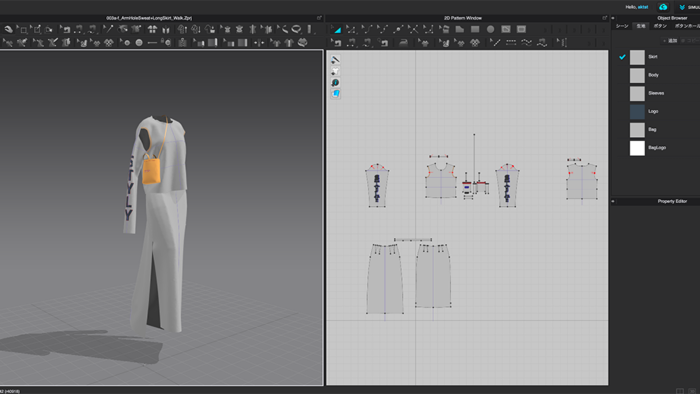Switch to the ボタン tab
The width and height of the screenshot is (700, 394).
(x=660, y=26)
